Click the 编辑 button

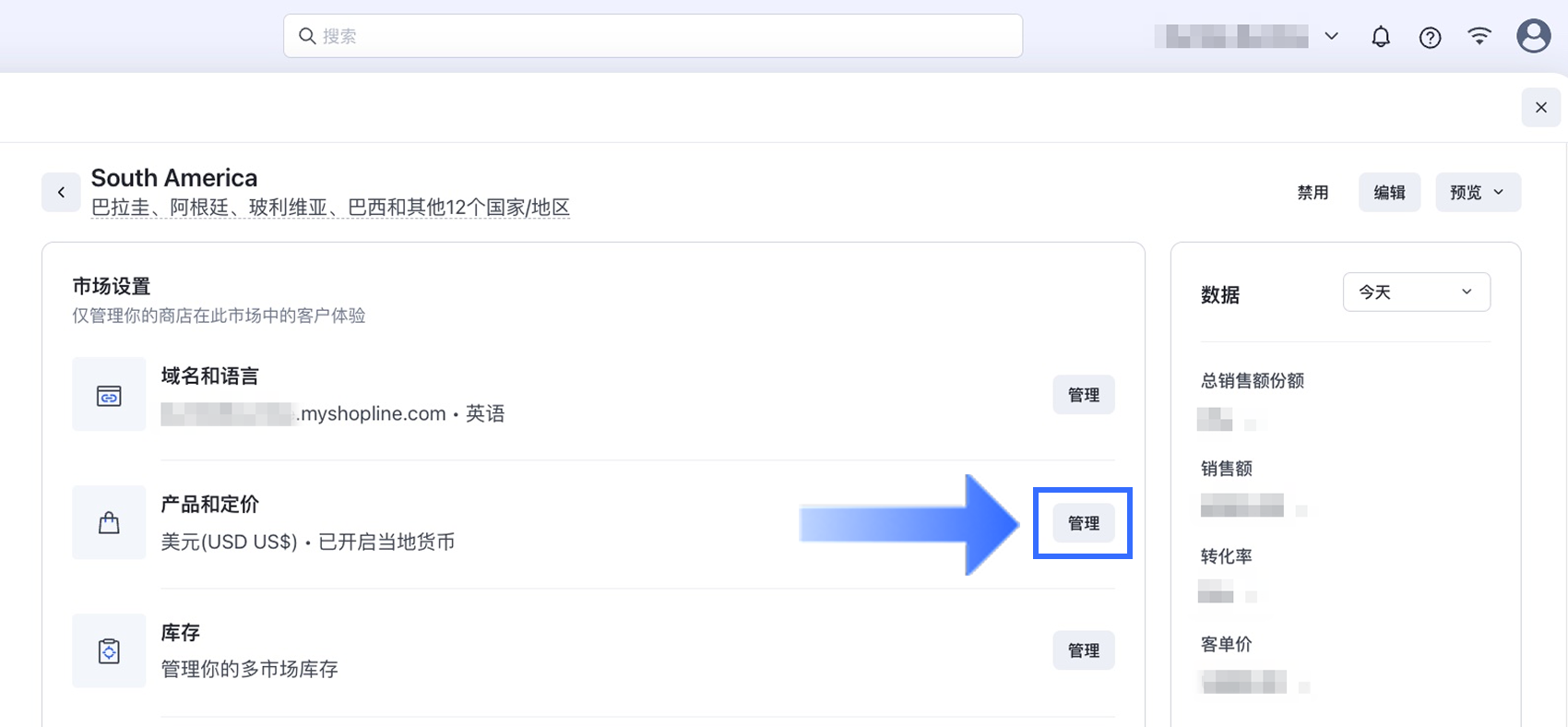pos(1389,192)
